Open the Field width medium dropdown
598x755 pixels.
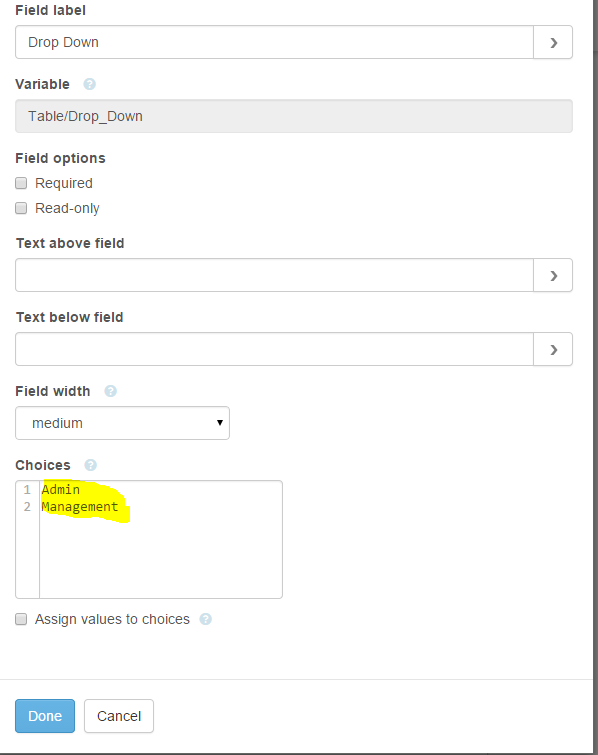[122, 423]
